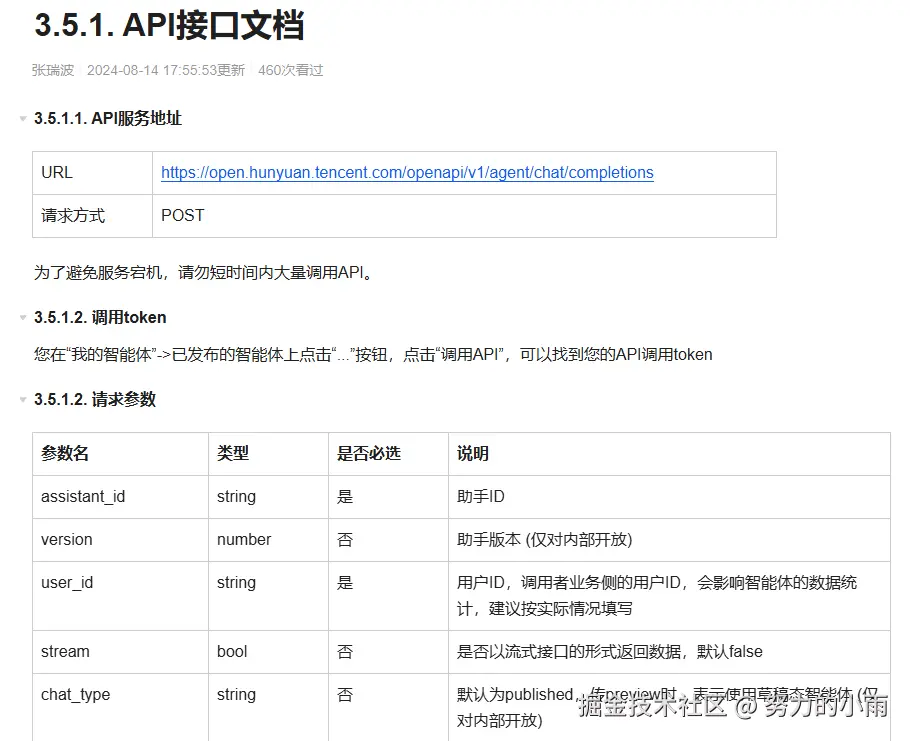Click the string type cell for chat_type
The width and height of the screenshot is (910, 741).
coord(268,707)
